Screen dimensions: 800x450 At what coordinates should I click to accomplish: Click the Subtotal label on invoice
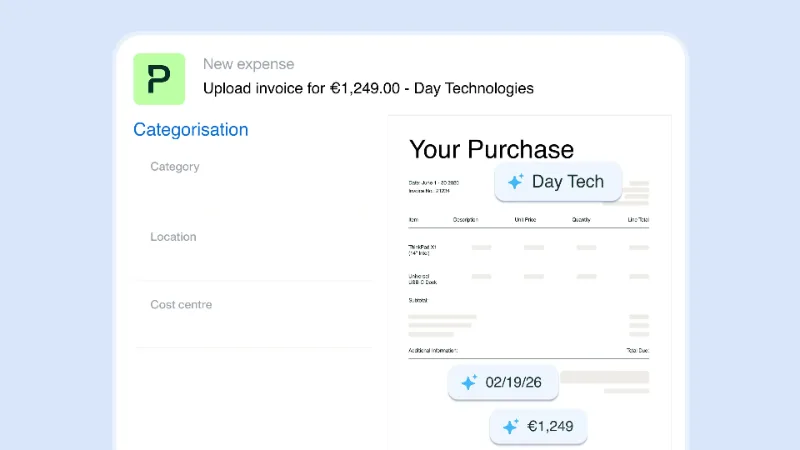(418, 301)
